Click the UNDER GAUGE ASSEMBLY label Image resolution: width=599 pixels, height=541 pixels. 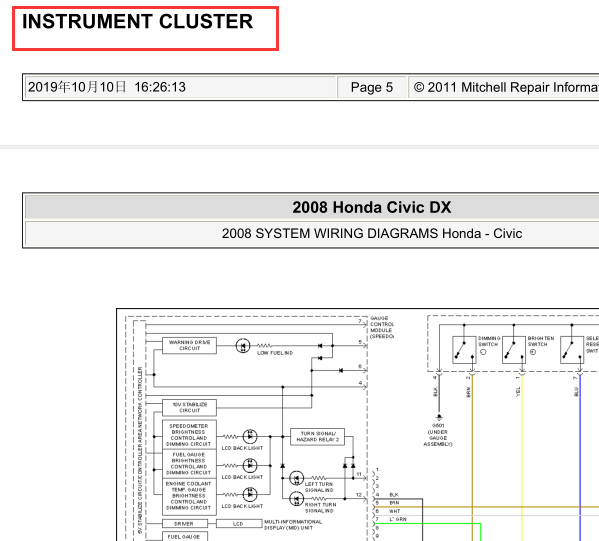pyautogui.click(x=438, y=438)
